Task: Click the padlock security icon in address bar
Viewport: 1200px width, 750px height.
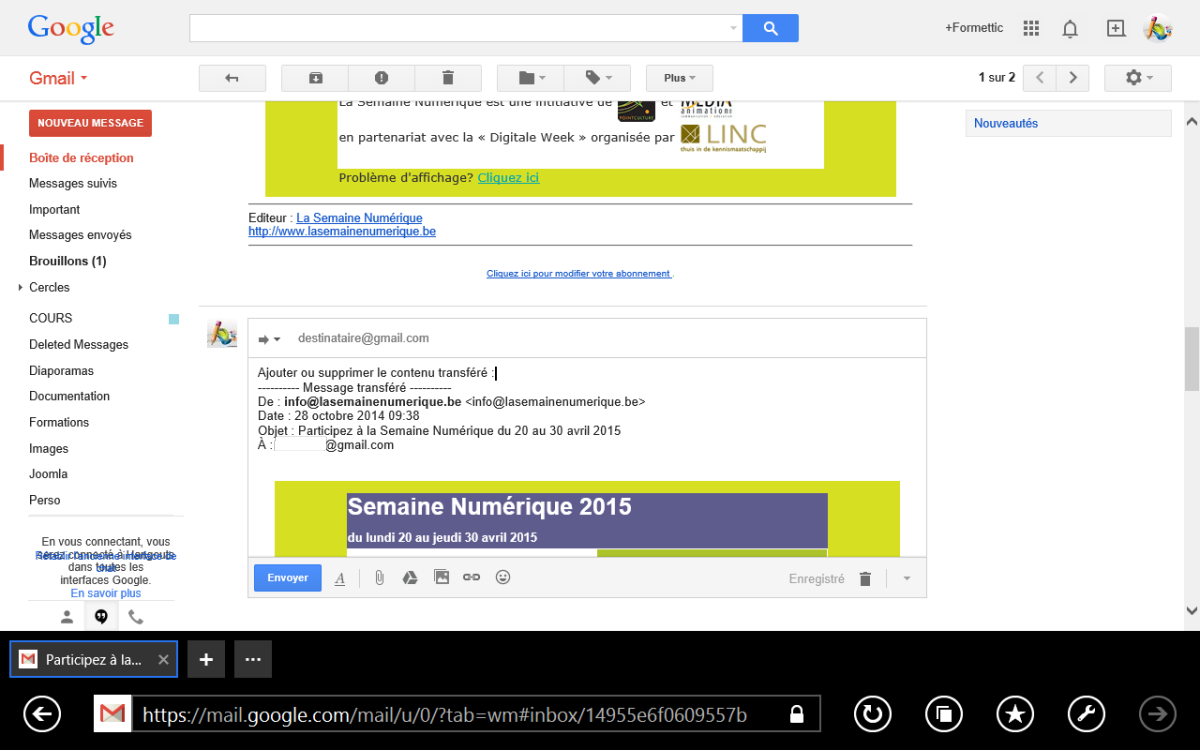Action: point(796,714)
